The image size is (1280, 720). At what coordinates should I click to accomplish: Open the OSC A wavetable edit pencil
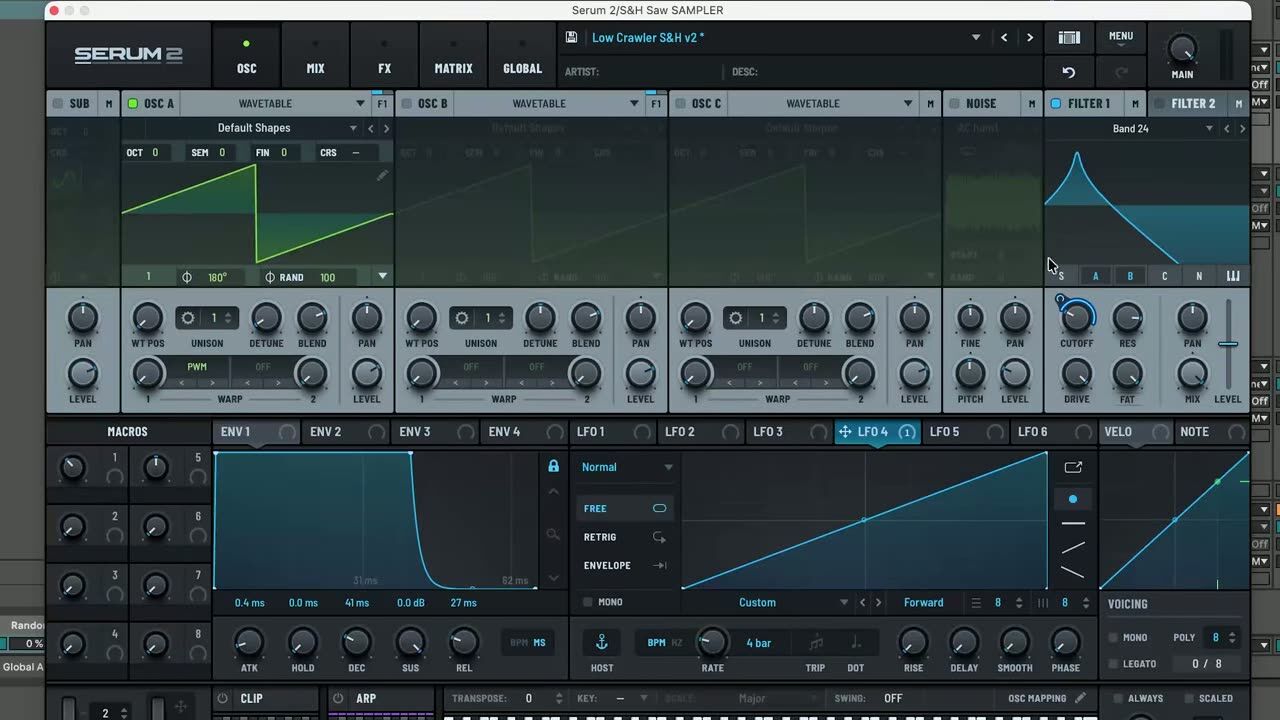[382, 176]
